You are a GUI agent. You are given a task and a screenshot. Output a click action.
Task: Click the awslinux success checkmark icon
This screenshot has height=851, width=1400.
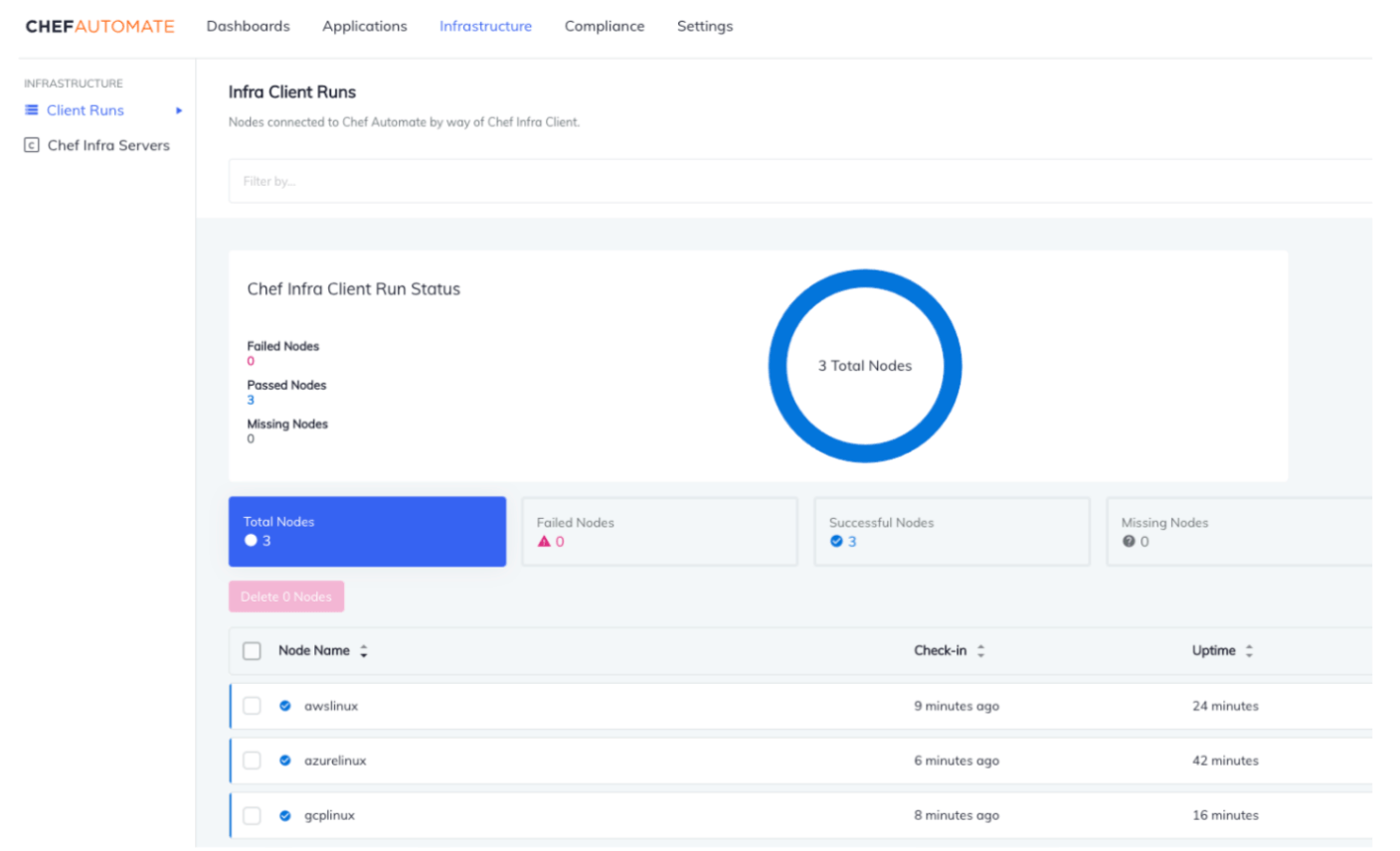(285, 706)
